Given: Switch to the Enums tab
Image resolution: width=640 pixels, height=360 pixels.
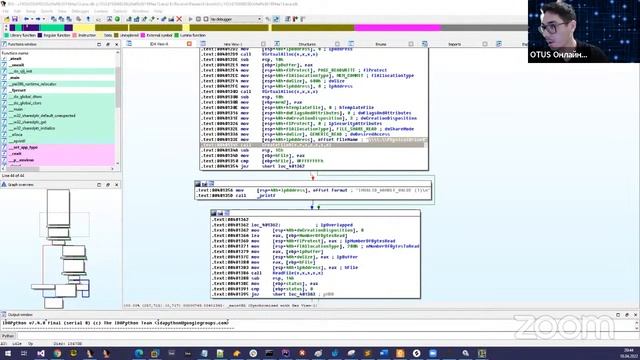Looking at the screenshot, I should click(380, 44).
